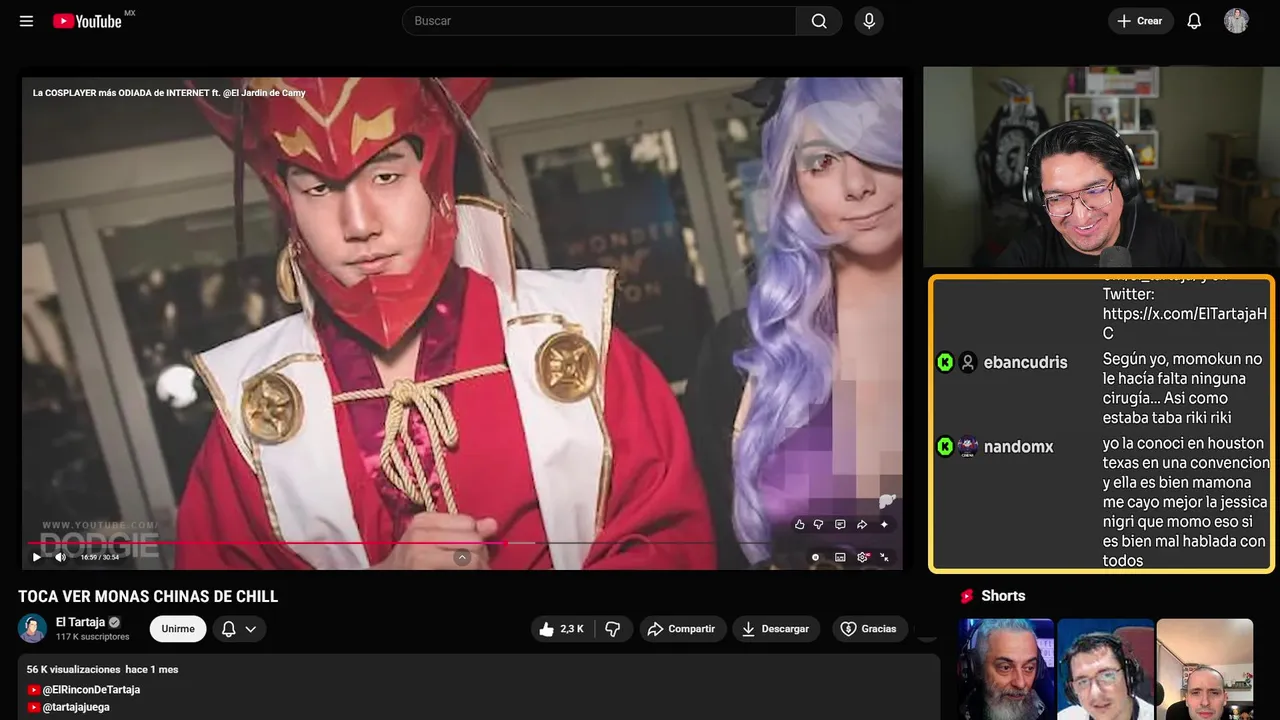Expand the '56 K visualizaciones' description box
The height and width of the screenshot is (720, 1280).
click(479, 687)
